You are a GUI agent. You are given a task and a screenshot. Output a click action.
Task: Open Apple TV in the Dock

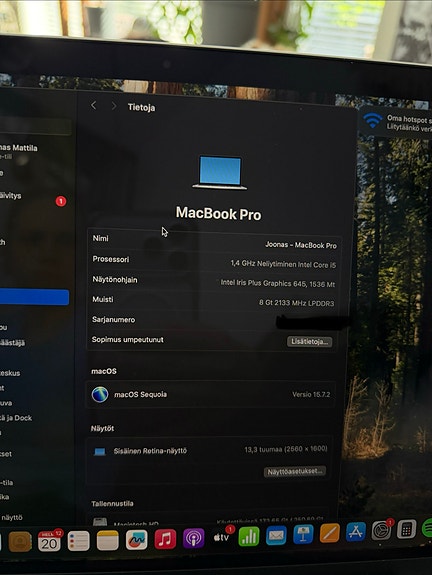click(222, 537)
